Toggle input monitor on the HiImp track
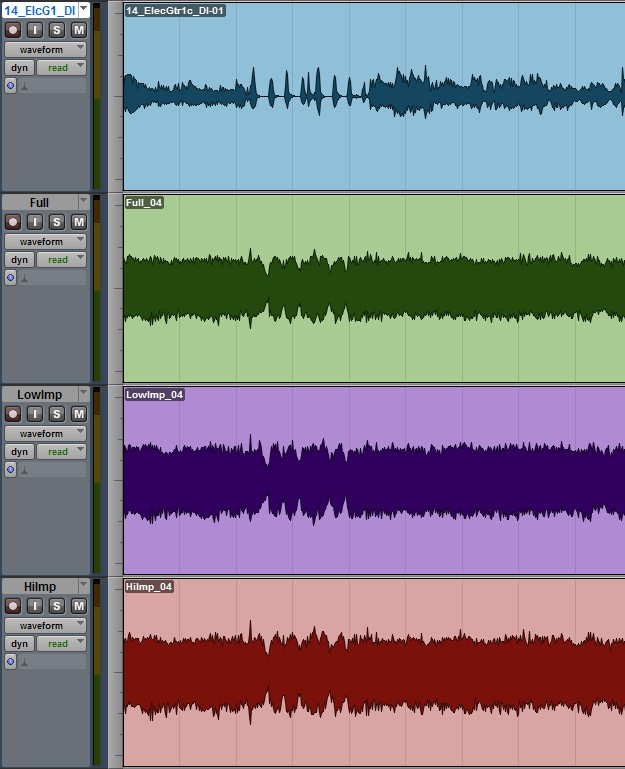 click(35, 606)
